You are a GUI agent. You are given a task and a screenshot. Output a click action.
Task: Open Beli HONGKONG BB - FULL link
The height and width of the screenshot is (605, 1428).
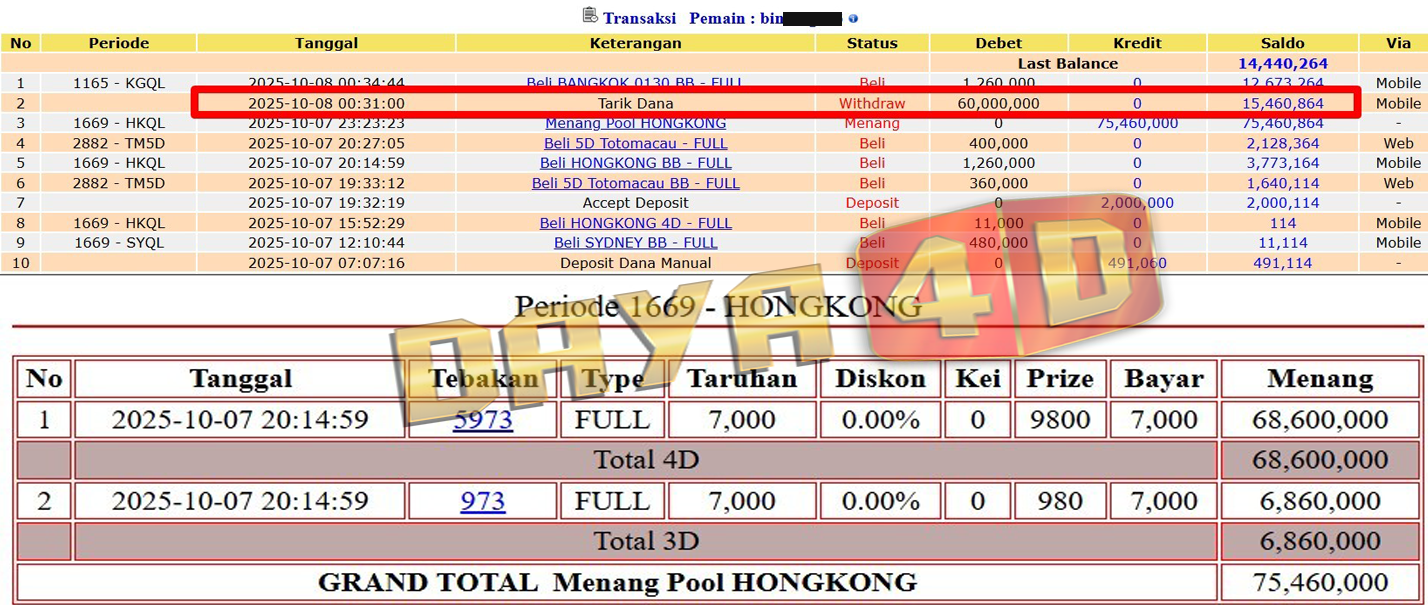(x=635, y=163)
